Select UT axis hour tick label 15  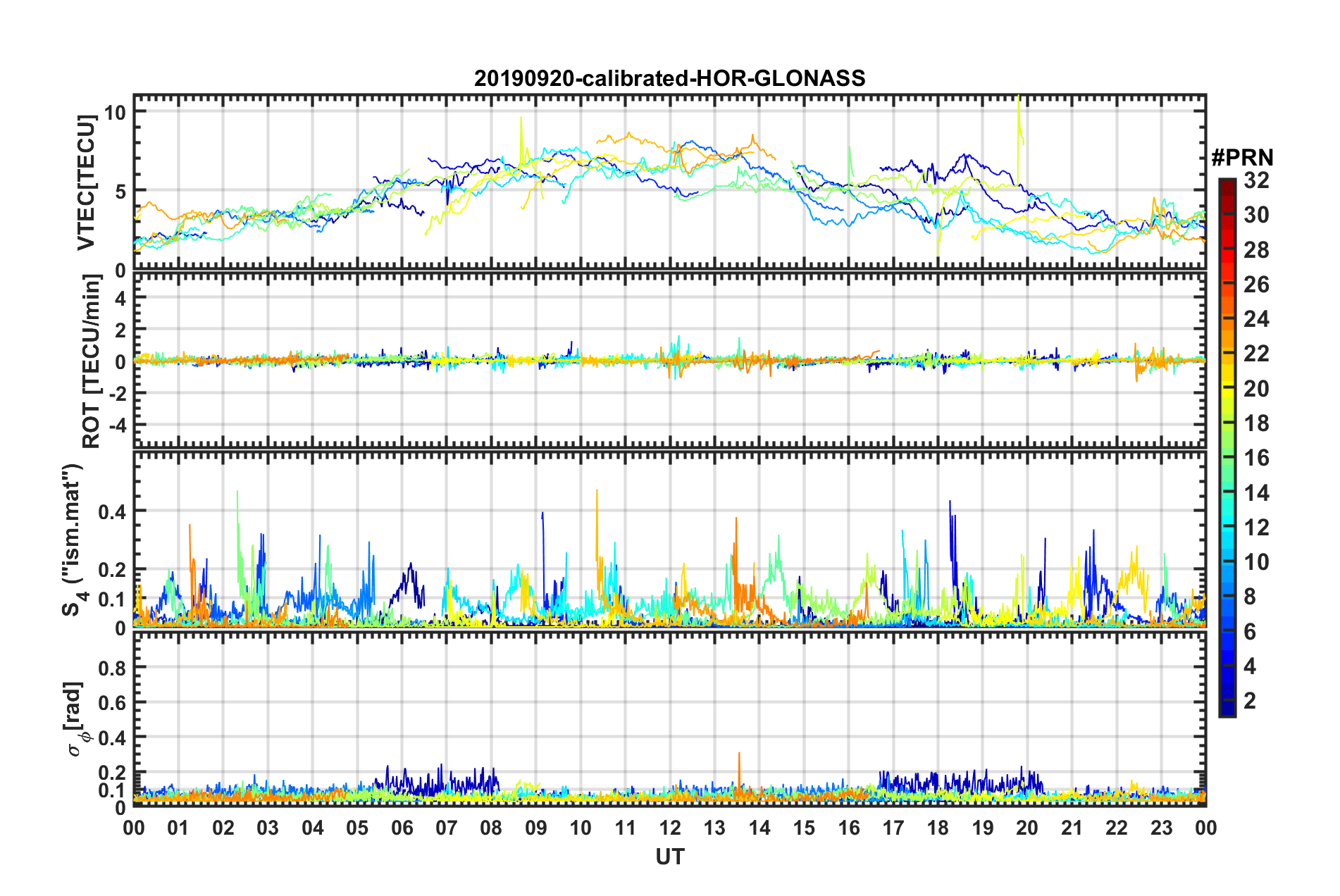(x=804, y=828)
